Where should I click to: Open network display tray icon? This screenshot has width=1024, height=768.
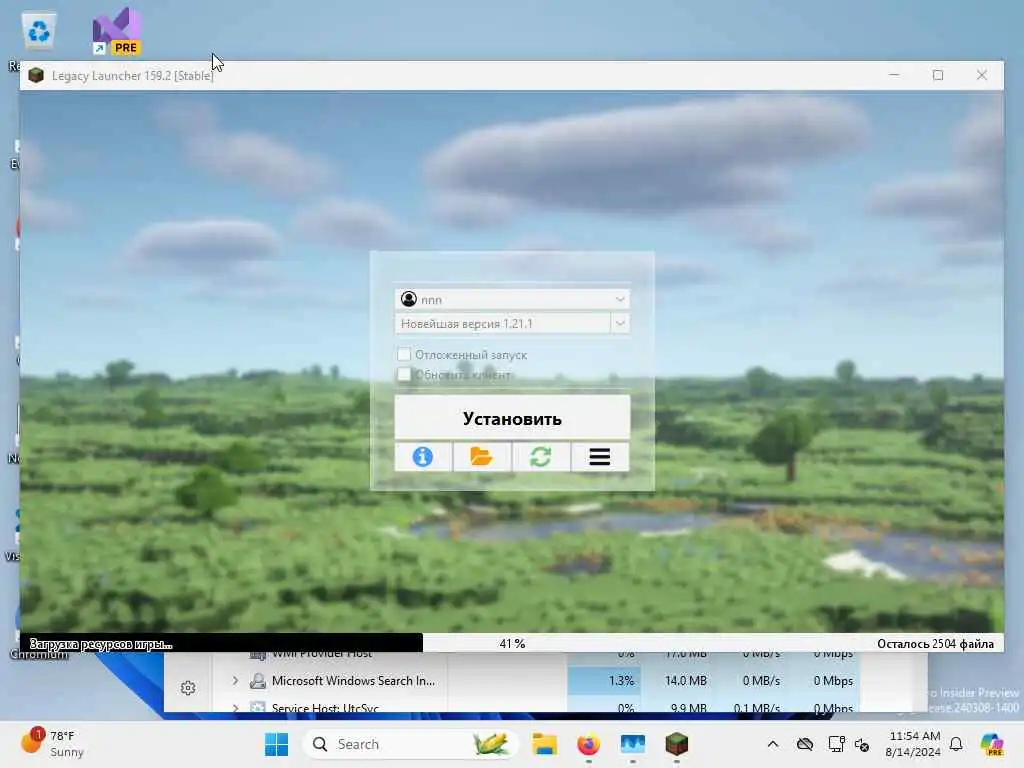[x=836, y=744]
